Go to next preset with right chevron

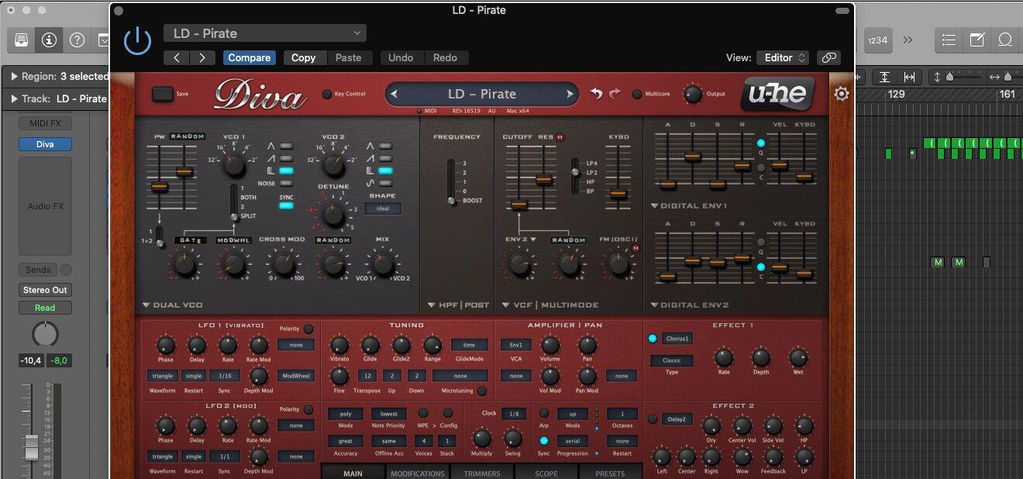click(202, 57)
